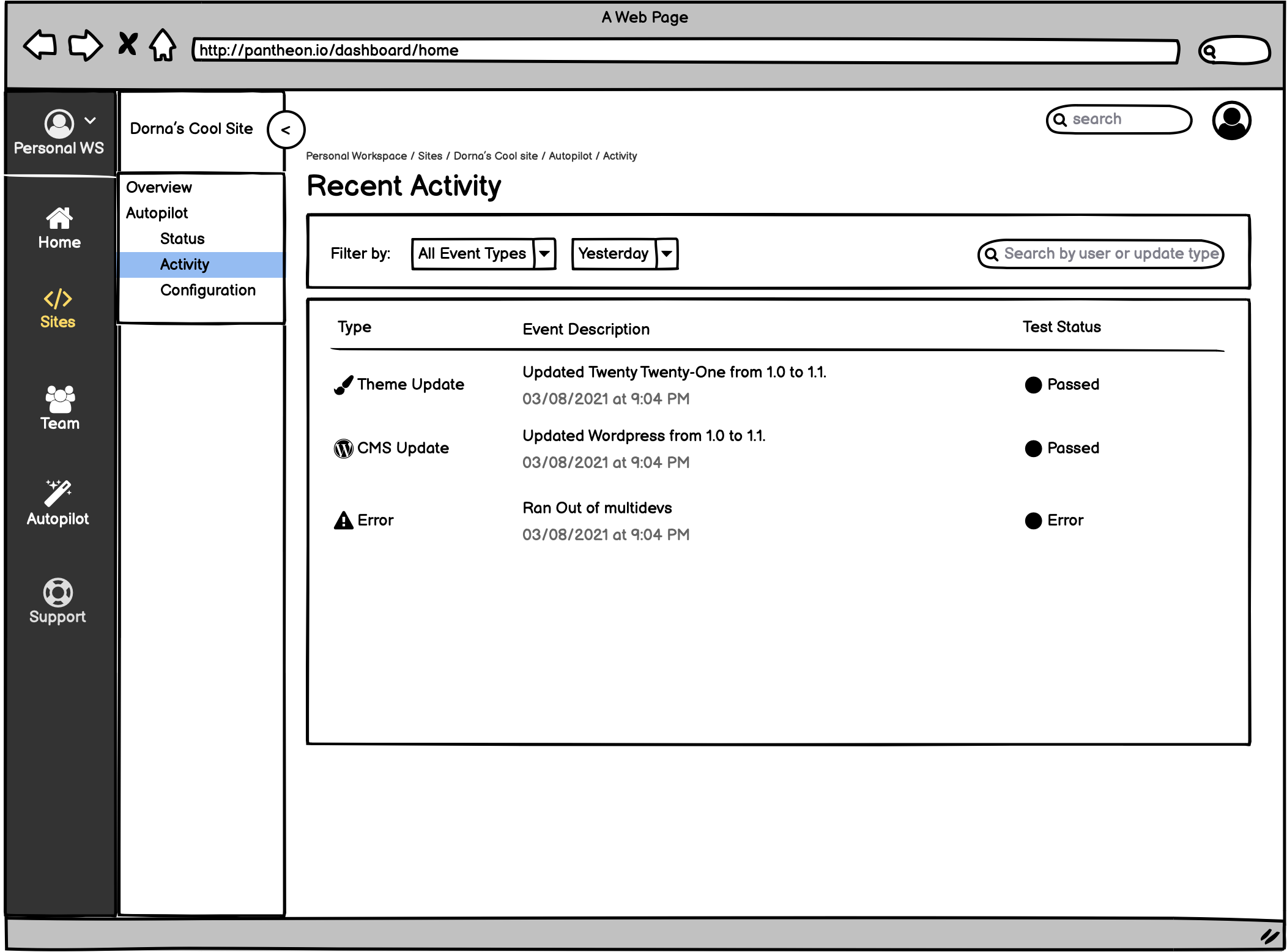The height and width of the screenshot is (952, 1287).
Task: Select Configuration in Autopilot submenu
Action: point(208,290)
